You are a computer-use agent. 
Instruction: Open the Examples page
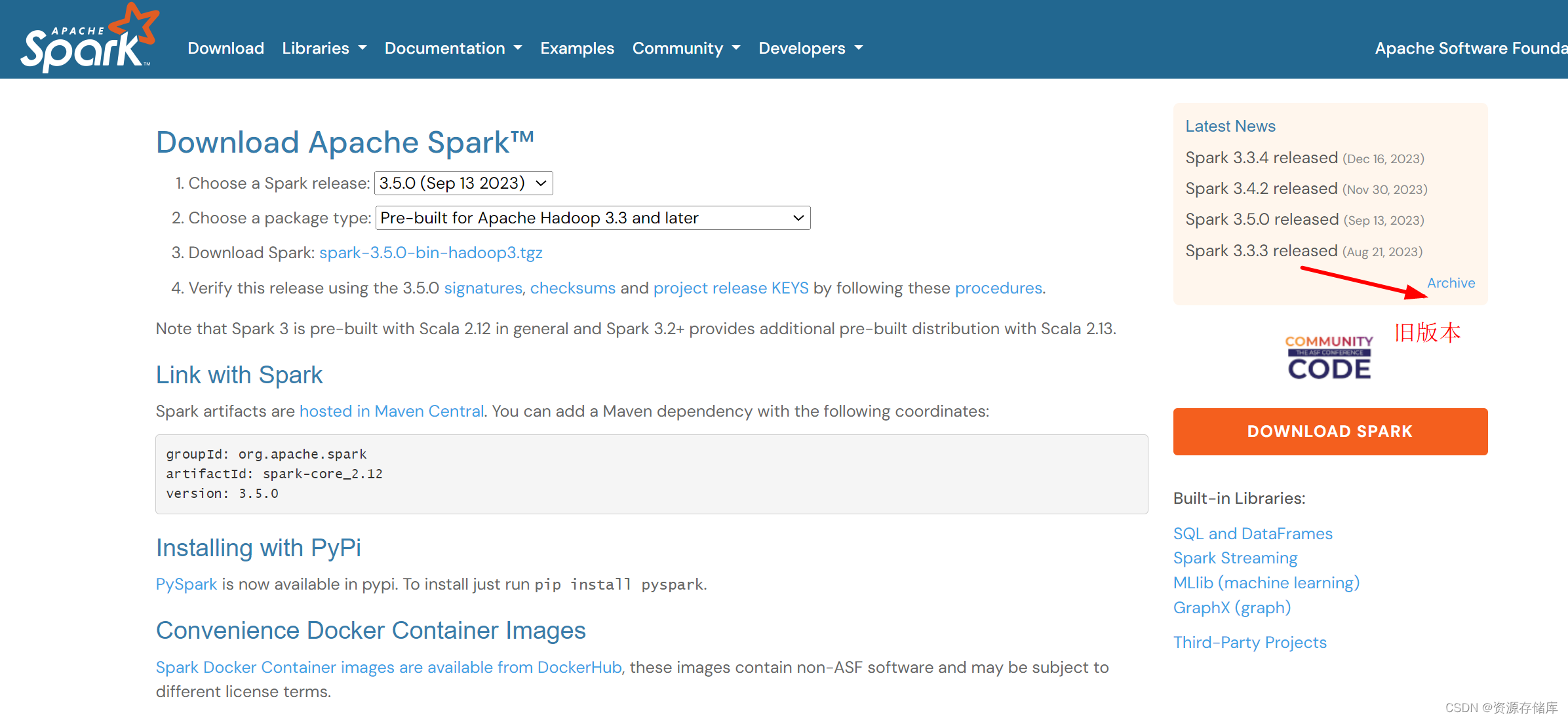[577, 48]
